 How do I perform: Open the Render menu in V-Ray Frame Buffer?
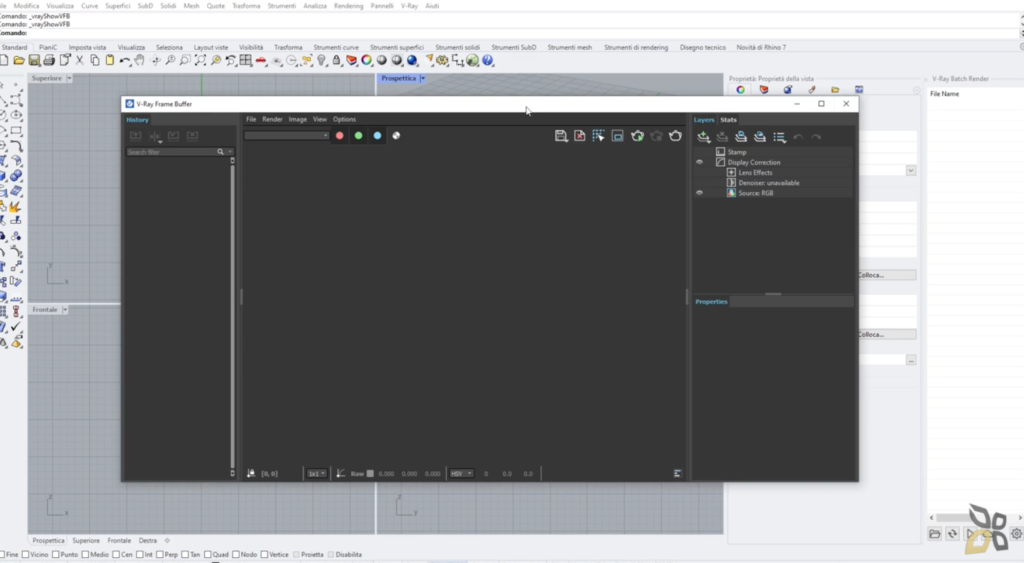pyautogui.click(x=272, y=120)
